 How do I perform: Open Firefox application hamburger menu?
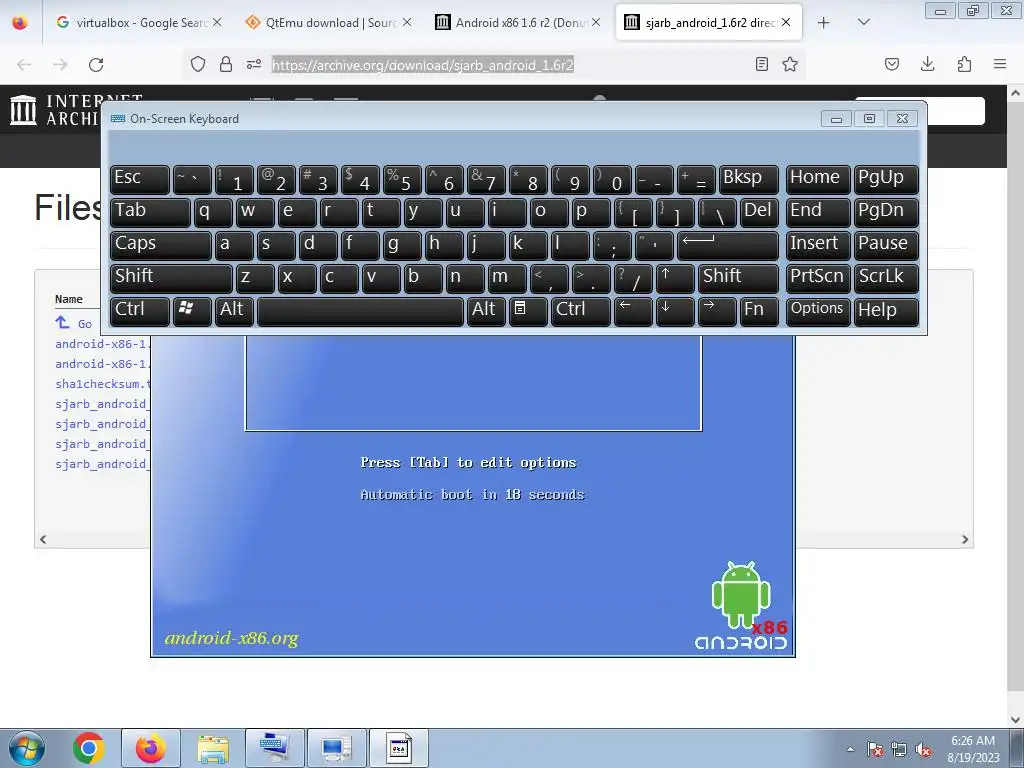tap(1000, 64)
